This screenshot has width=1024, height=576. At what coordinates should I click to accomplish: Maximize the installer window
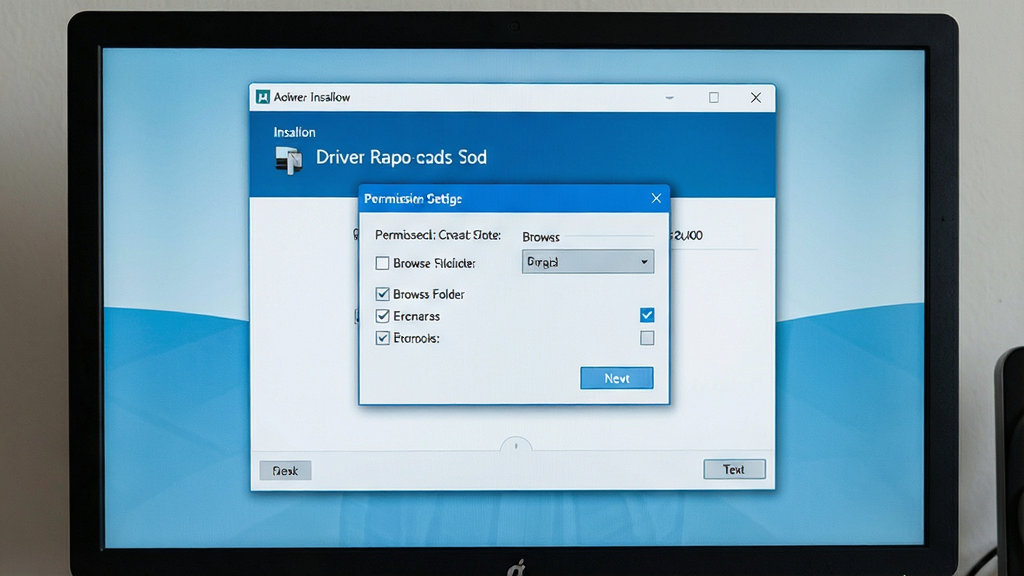[714, 97]
